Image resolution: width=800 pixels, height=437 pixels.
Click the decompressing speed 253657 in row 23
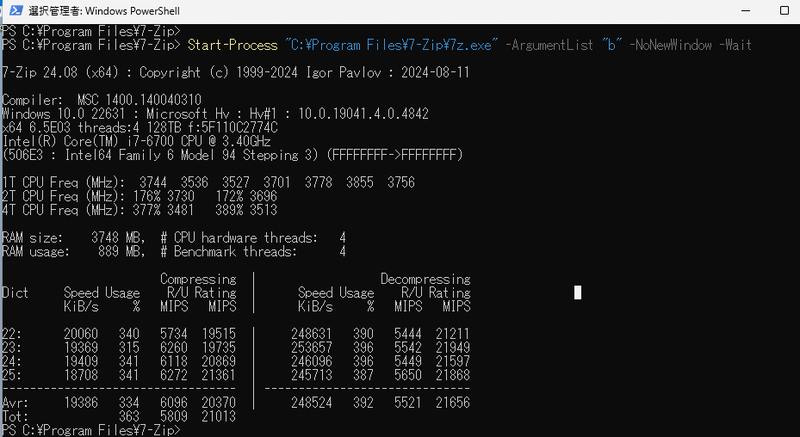click(x=312, y=348)
